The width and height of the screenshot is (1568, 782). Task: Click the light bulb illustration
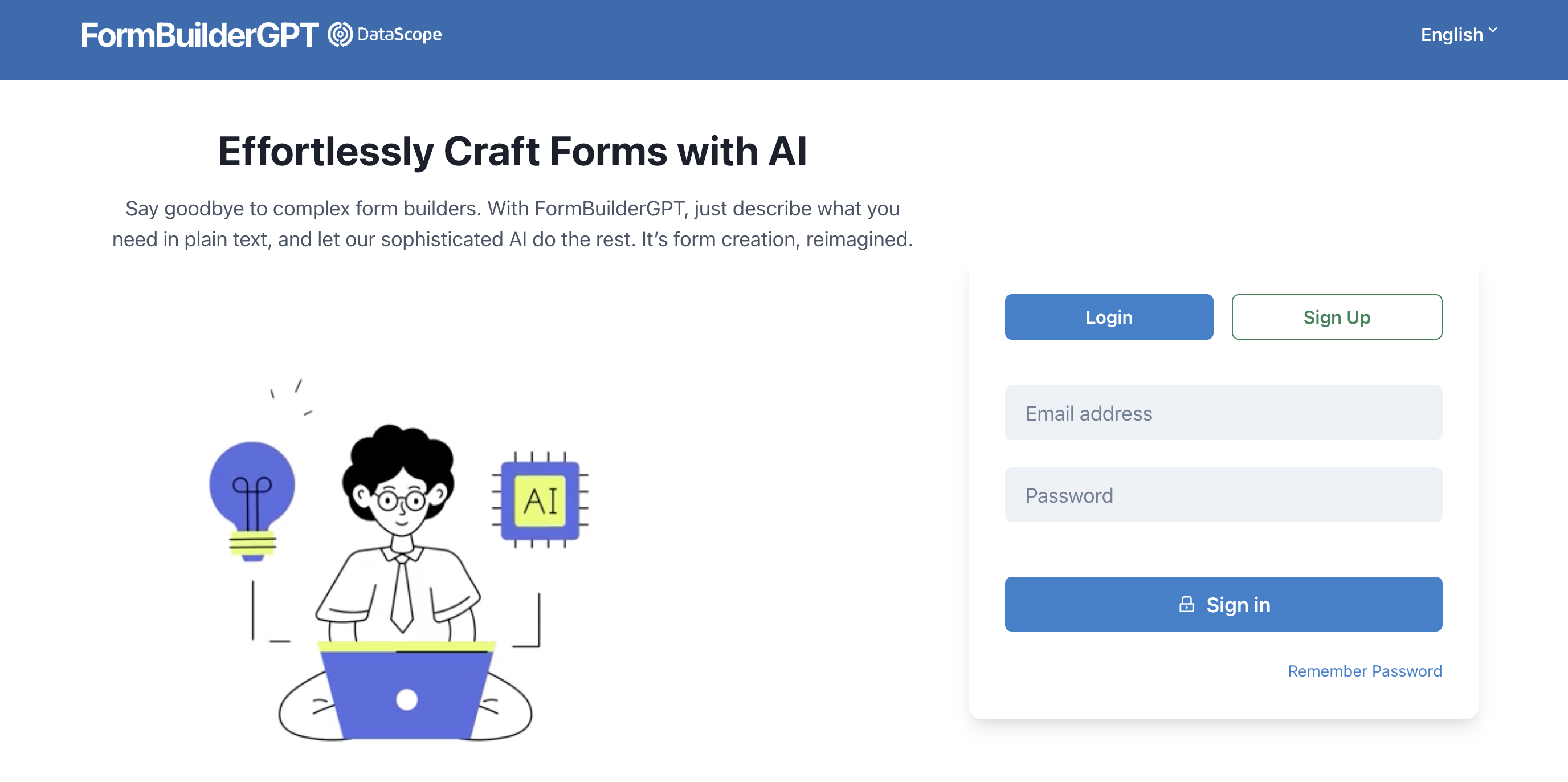pos(252,500)
